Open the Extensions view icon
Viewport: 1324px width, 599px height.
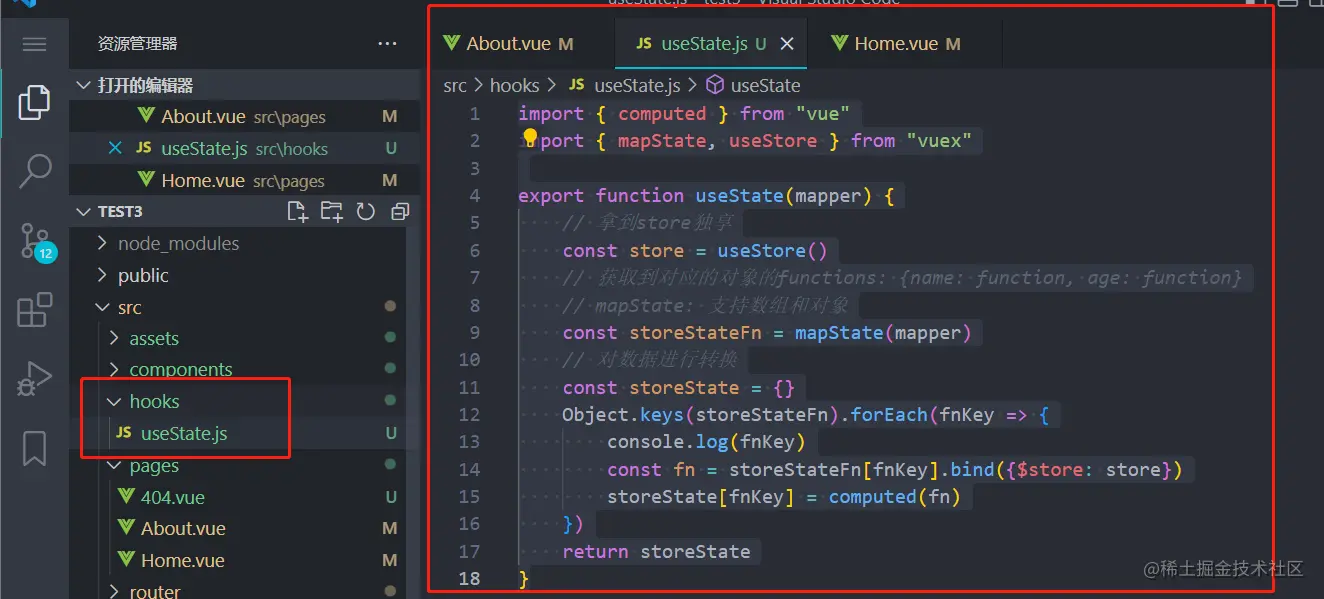pyautogui.click(x=35, y=310)
